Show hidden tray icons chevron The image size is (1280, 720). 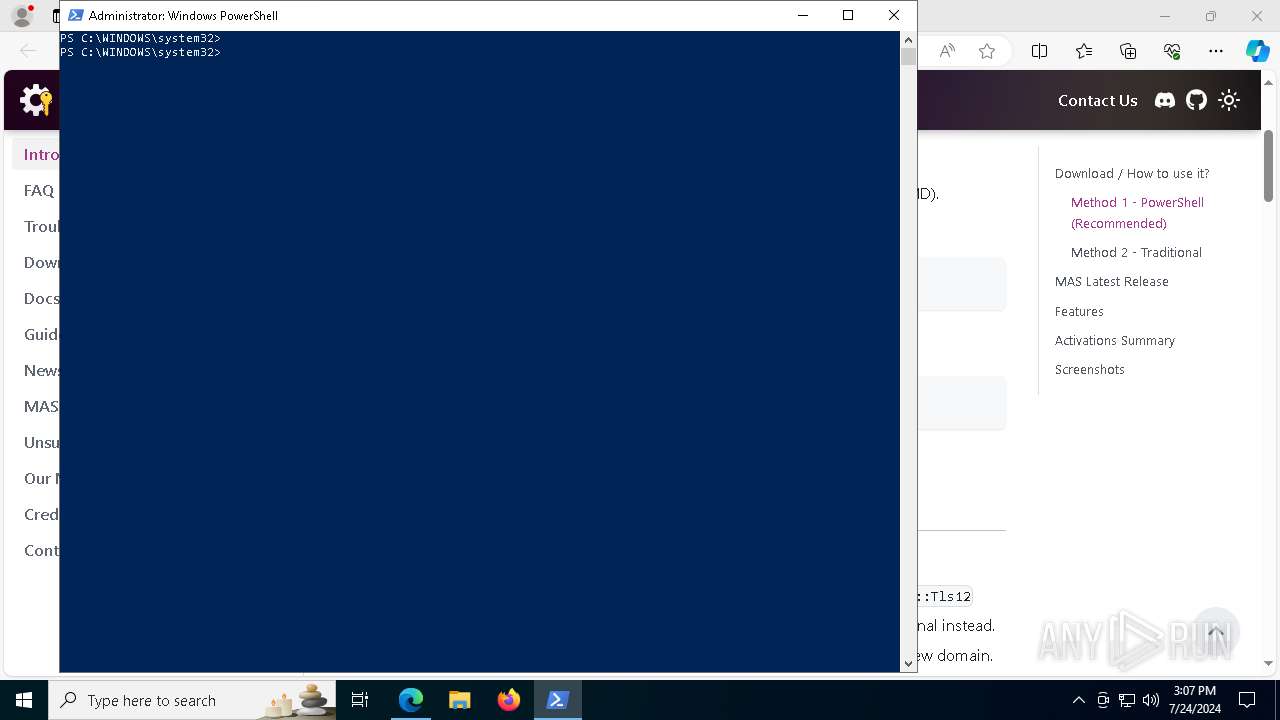click(1079, 700)
